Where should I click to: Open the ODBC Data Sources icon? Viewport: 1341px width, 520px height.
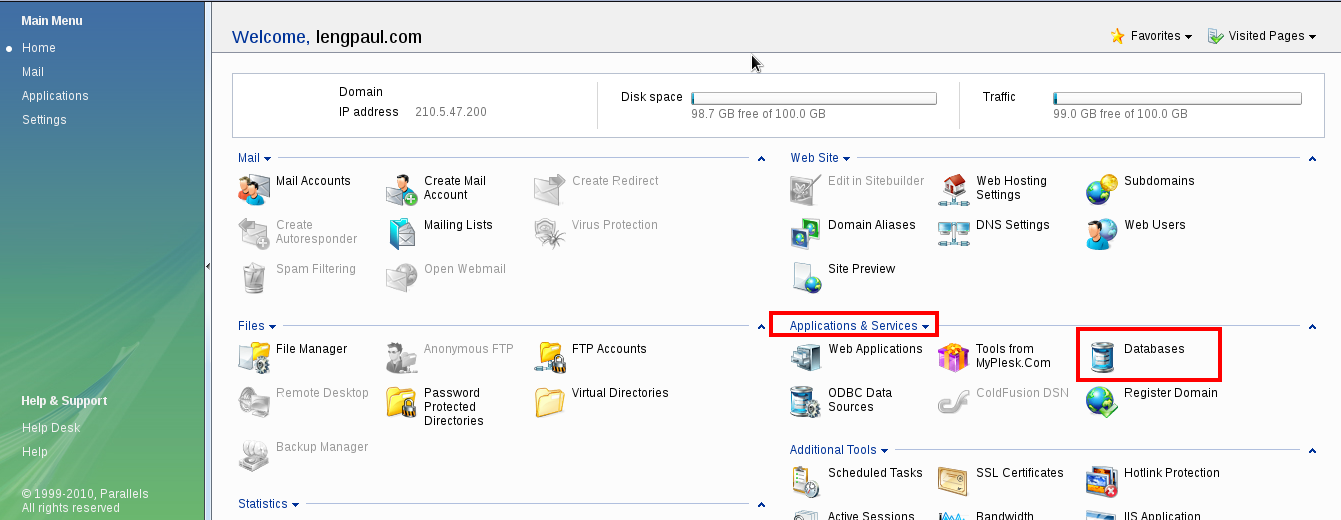pyautogui.click(x=806, y=401)
